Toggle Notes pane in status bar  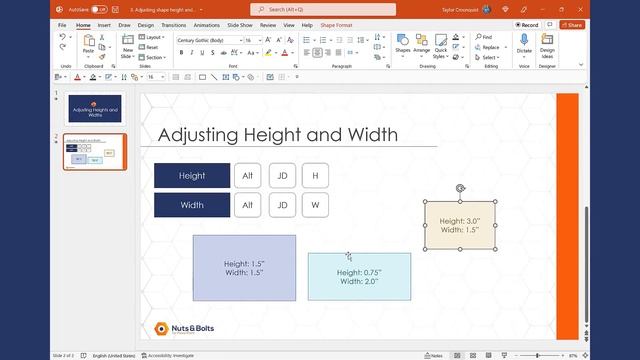(433, 356)
